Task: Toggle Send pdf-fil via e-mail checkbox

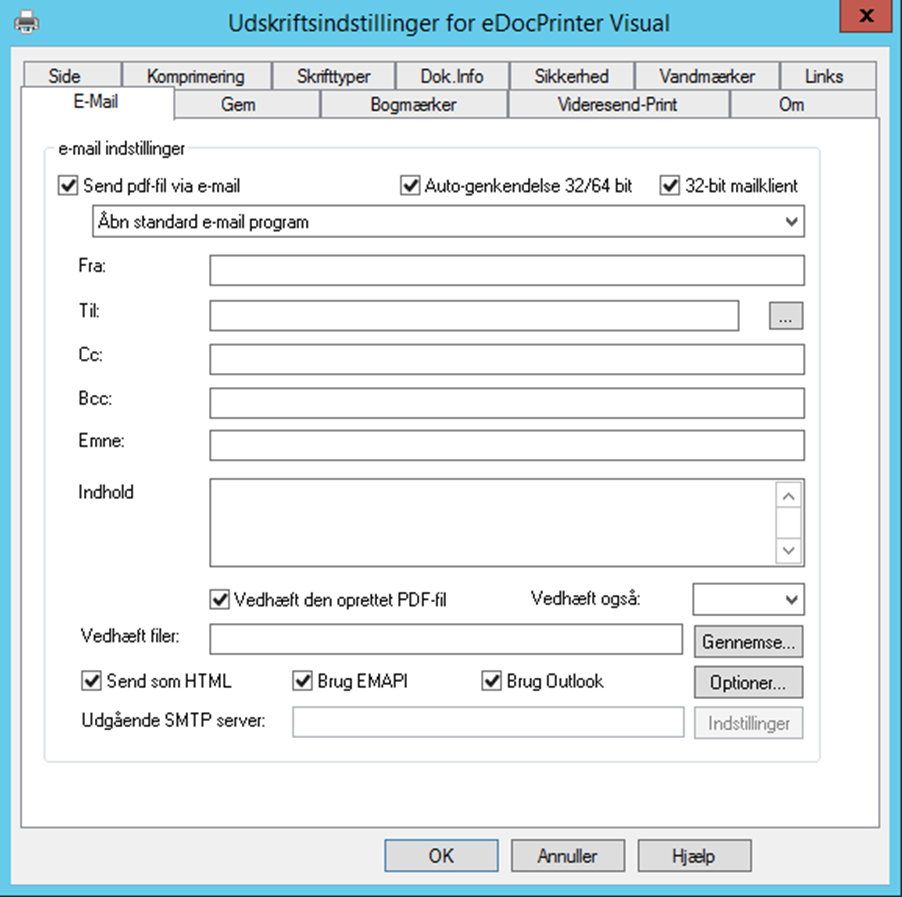Action: click(x=68, y=186)
